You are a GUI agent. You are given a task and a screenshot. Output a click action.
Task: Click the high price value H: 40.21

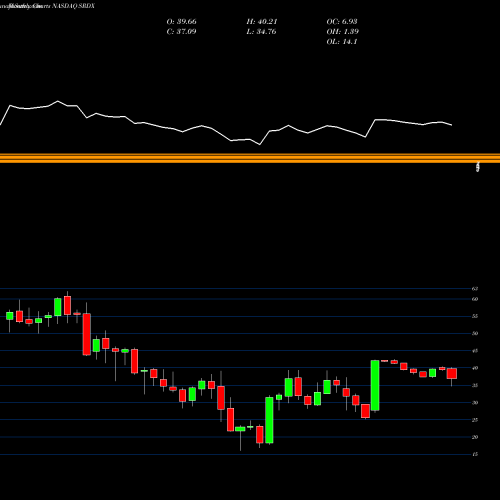[x=262, y=22]
